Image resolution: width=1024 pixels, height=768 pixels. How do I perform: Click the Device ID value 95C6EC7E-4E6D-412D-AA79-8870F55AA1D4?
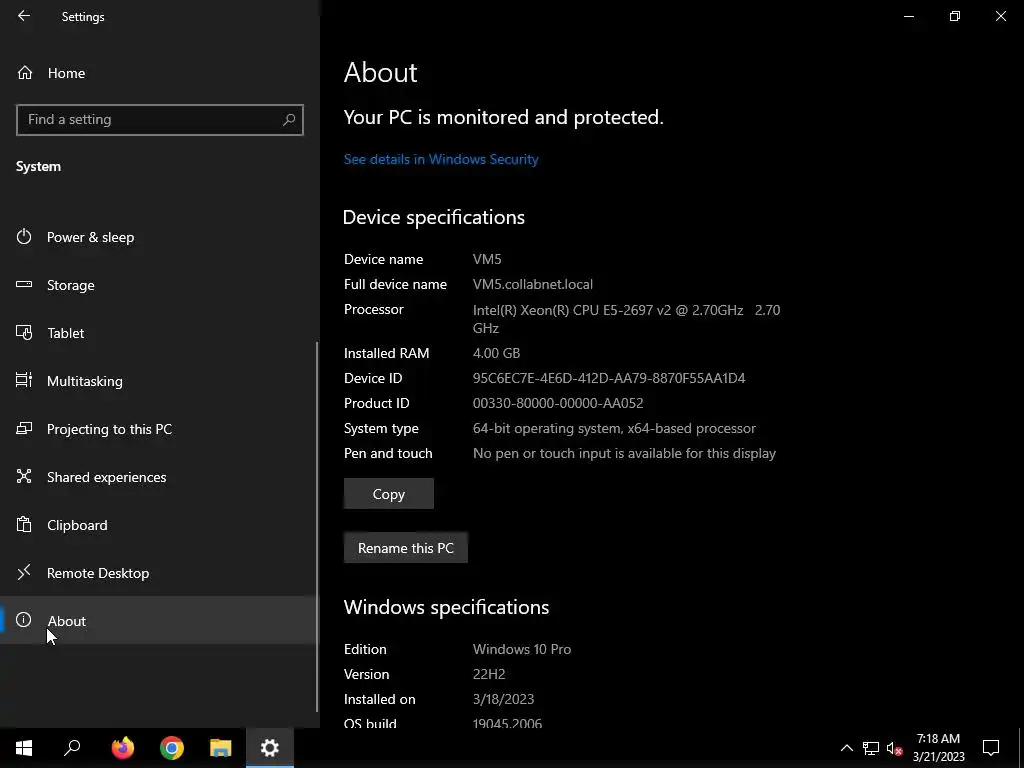(x=609, y=378)
